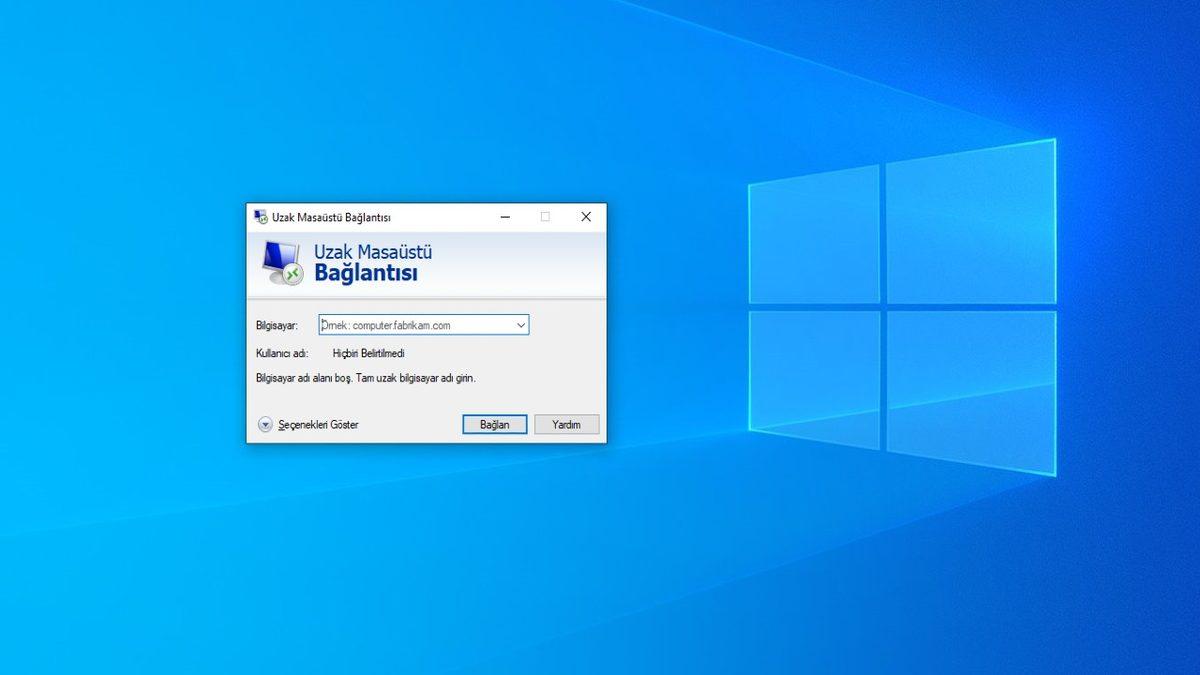Minimize the Uzak Masaüstü Bağlantısı window
1200x675 pixels.
(505, 217)
